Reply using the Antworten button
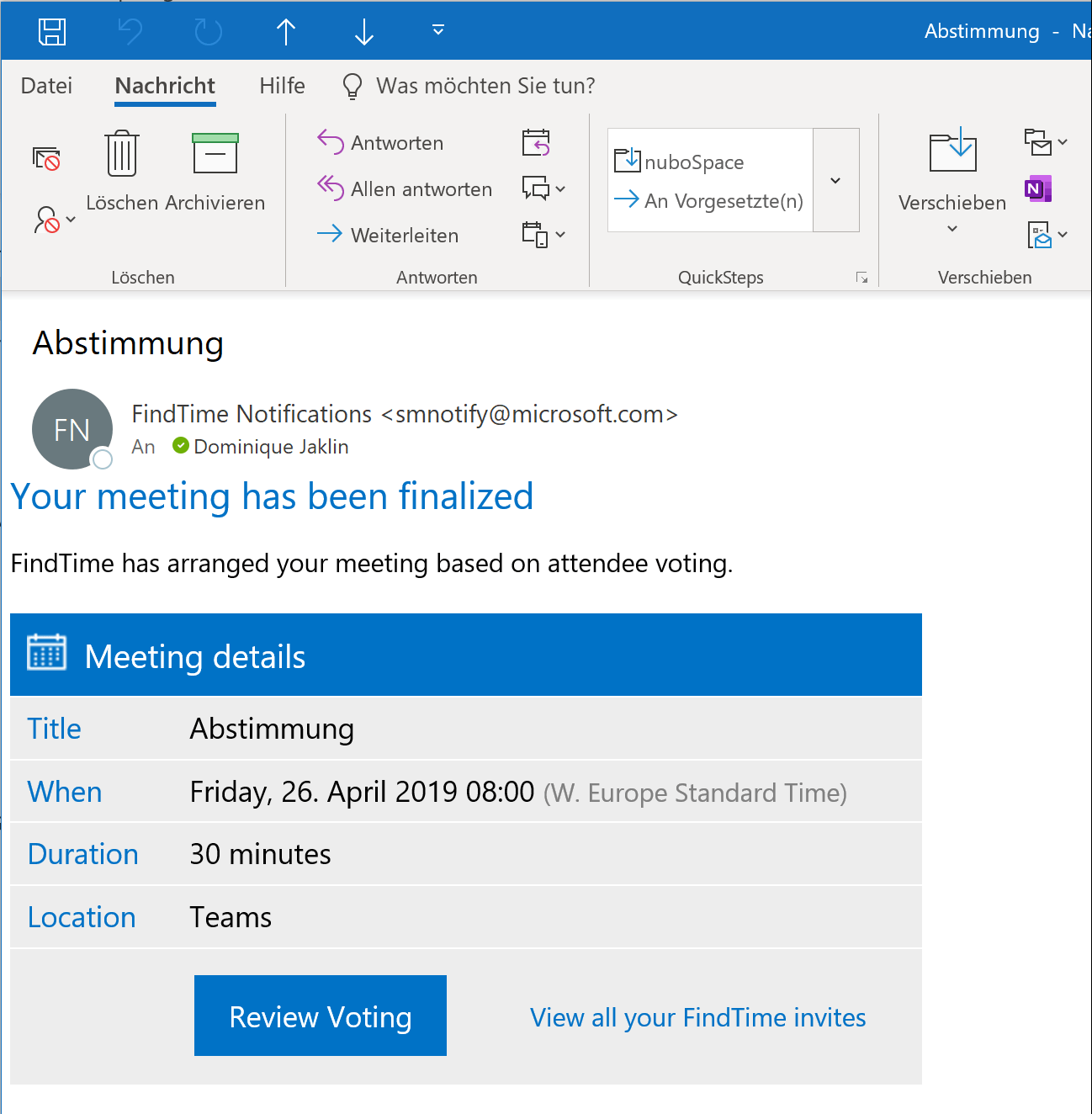This screenshot has width=1092, height=1114. 380,143
